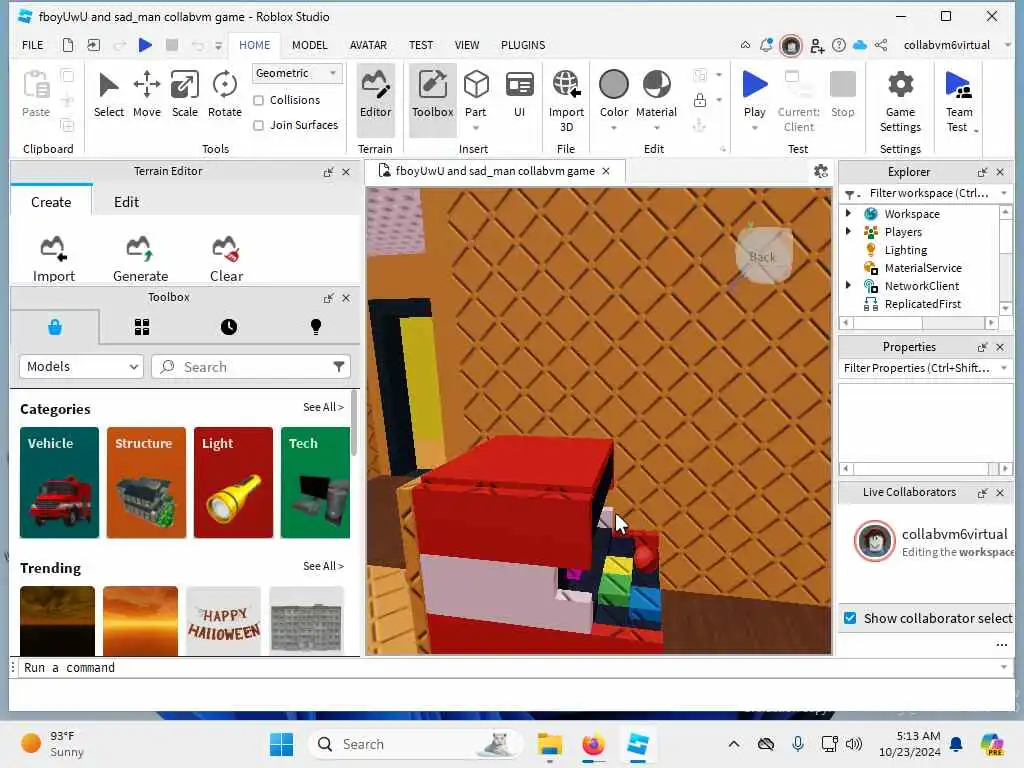Open Game Settings
Screen dimensions: 1024x768
click(x=900, y=101)
